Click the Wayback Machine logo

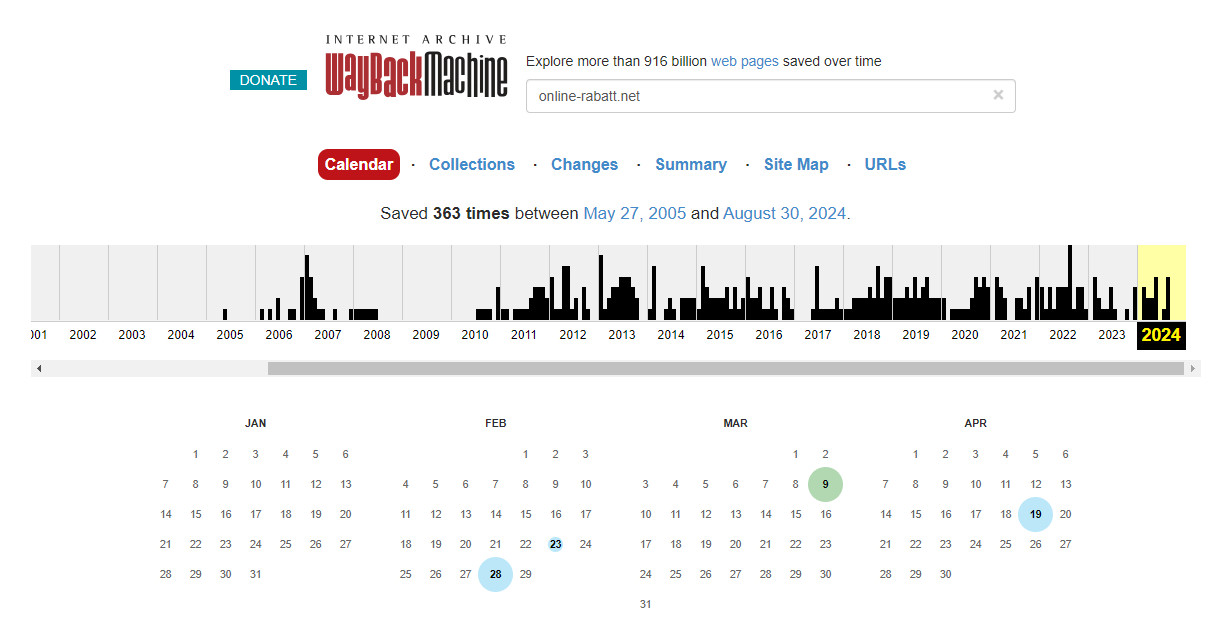(416, 67)
